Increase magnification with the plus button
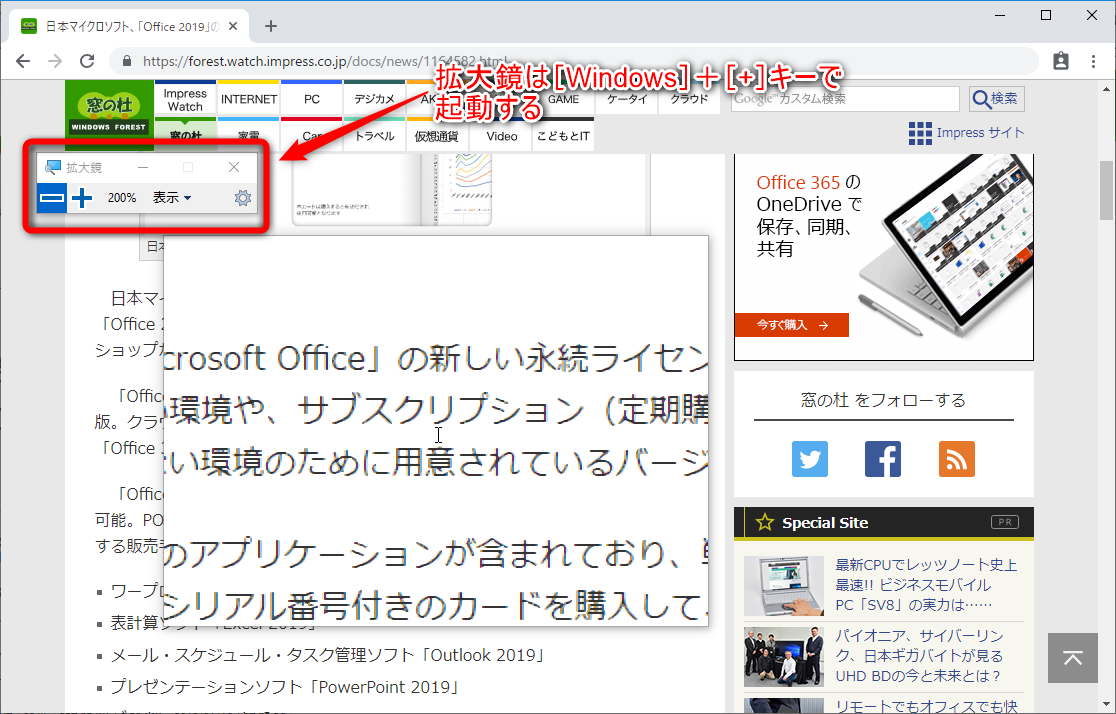This screenshot has width=1116, height=714. tap(83, 198)
